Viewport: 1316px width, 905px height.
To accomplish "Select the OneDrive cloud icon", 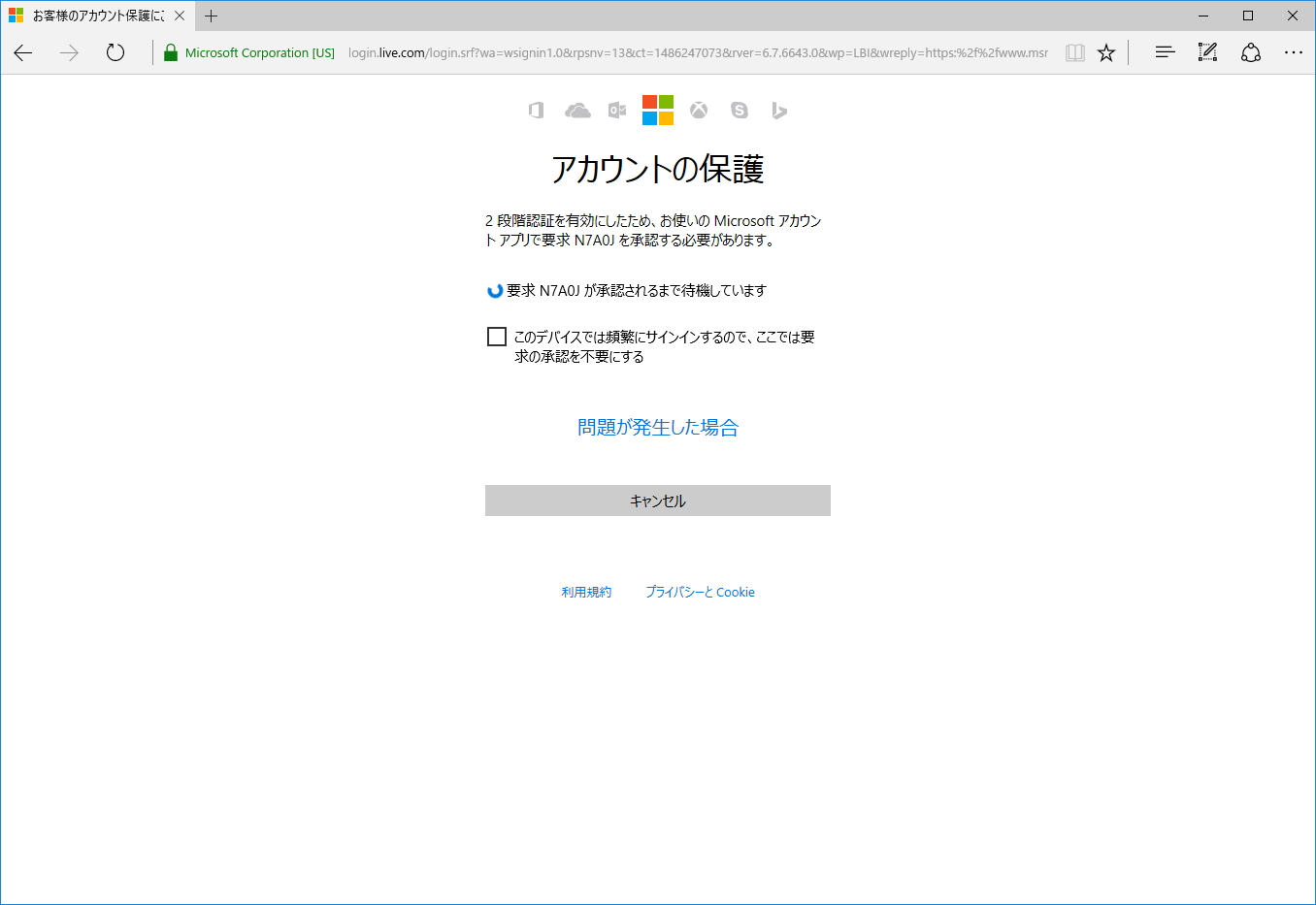I will [x=577, y=110].
